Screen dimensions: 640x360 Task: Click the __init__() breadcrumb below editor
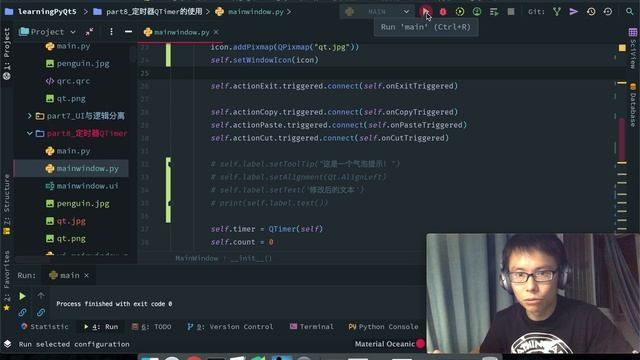pyautogui.click(x=251, y=258)
